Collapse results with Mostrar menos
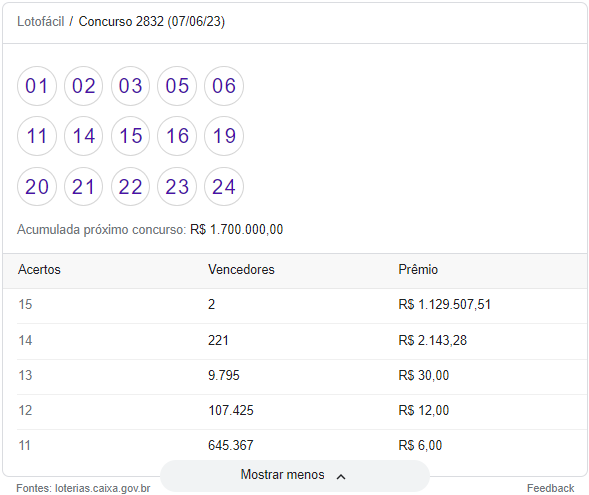The height and width of the screenshot is (495, 589). 294,475
